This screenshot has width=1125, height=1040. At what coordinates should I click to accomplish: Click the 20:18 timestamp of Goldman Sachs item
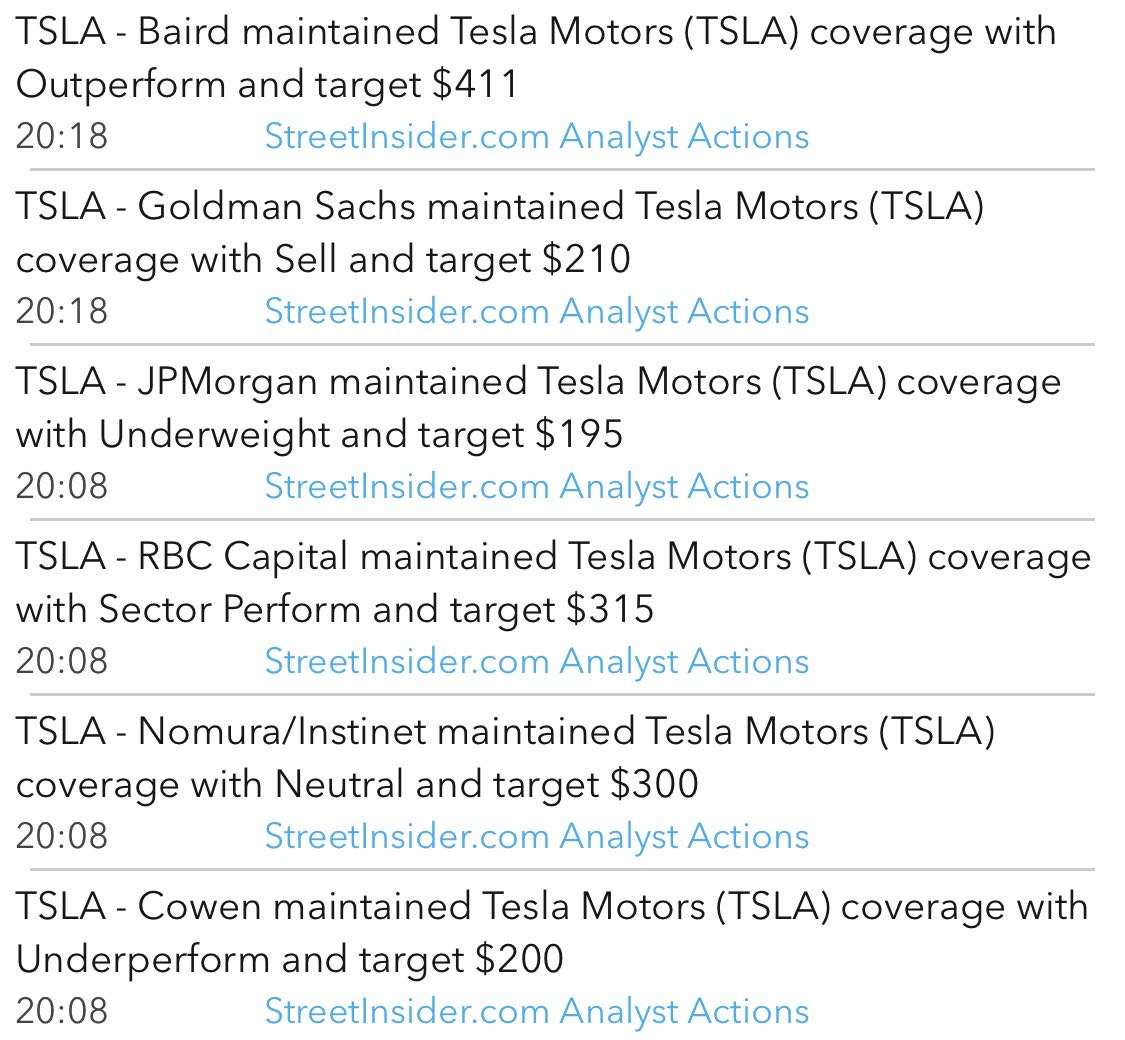click(x=62, y=311)
